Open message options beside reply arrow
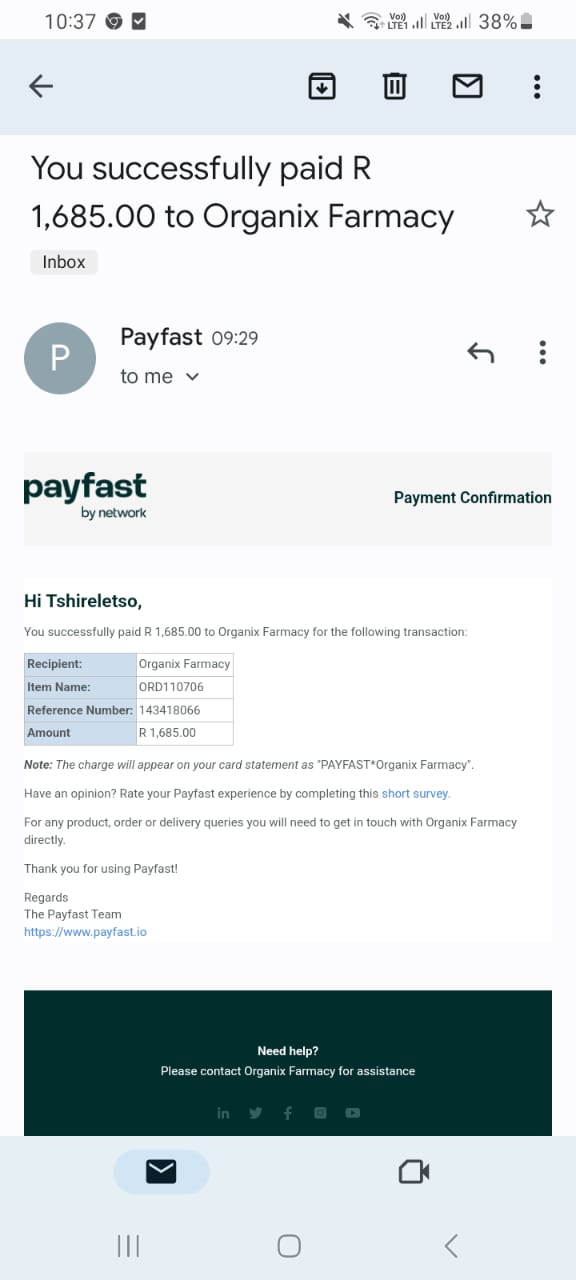The image size is (576, 1280). [x=543, y=352]
